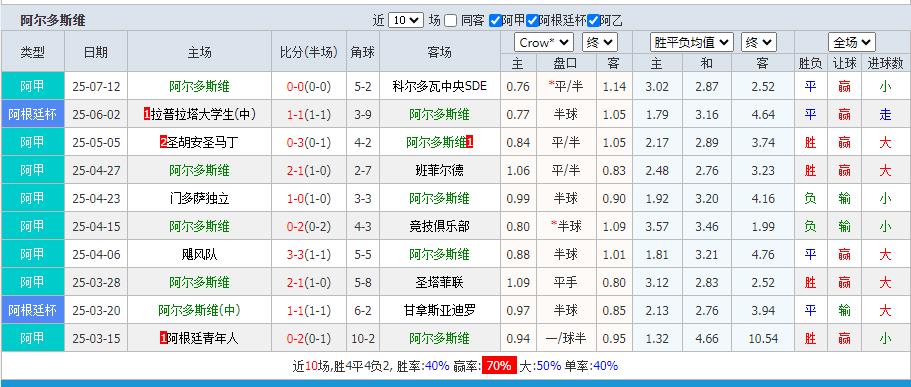This screenshot has width=911, height=387.
Task: Open the Crow* odds company dropdown
Action: point(544,42)
